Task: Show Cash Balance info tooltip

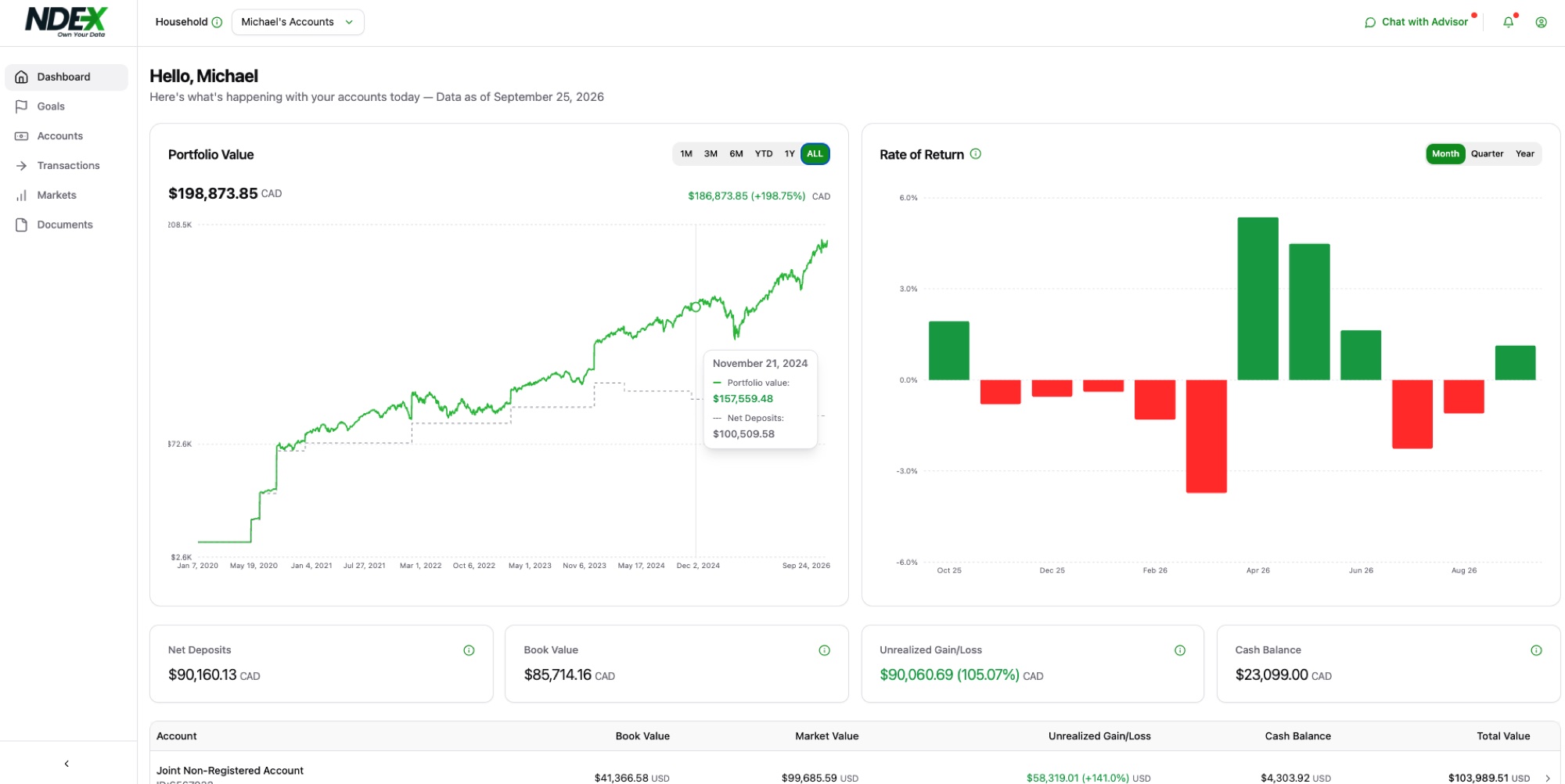Action: pyautogui.click(x=1536, y=650)
